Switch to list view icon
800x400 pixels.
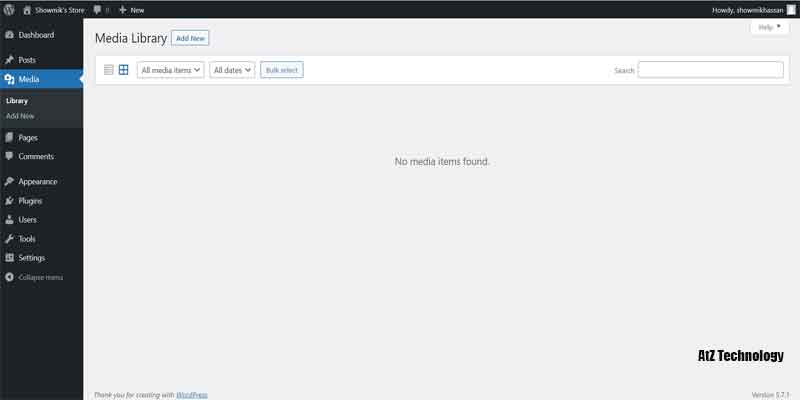tap(109, 70)
